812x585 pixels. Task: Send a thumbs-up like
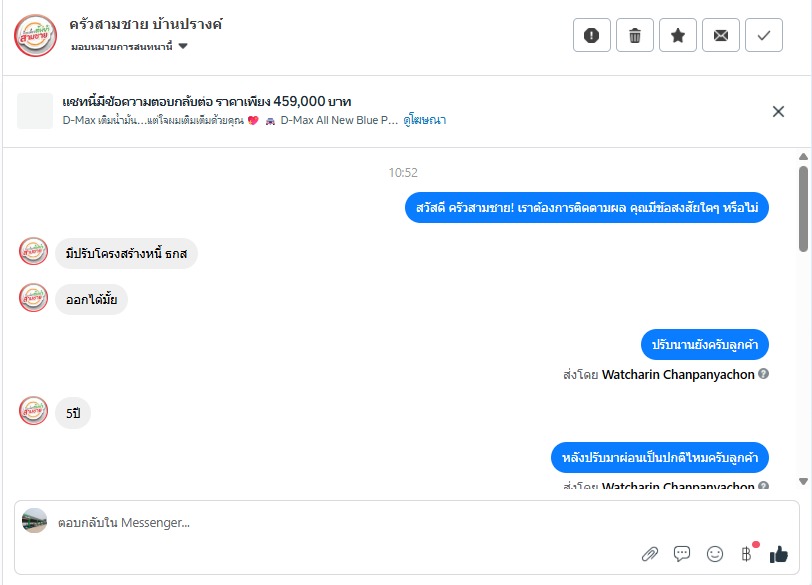pyautogui.click(x=778, y=554)
